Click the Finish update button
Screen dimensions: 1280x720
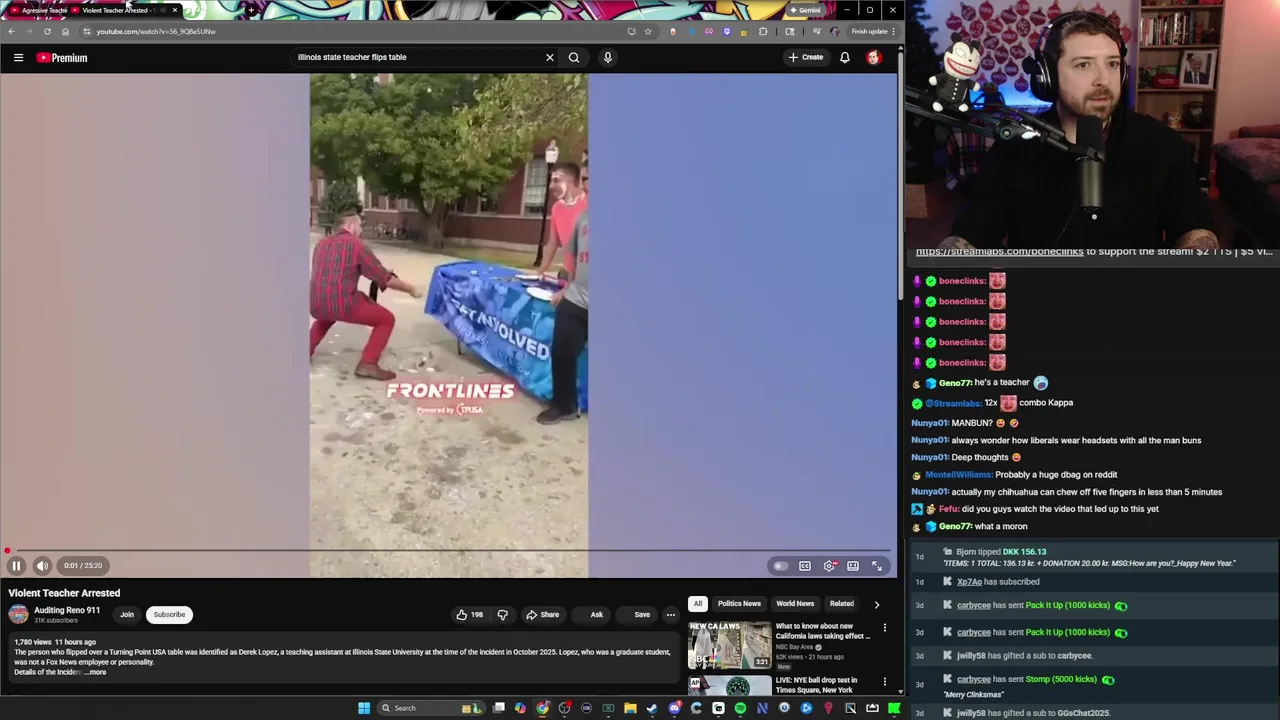[x=873, y=31]
